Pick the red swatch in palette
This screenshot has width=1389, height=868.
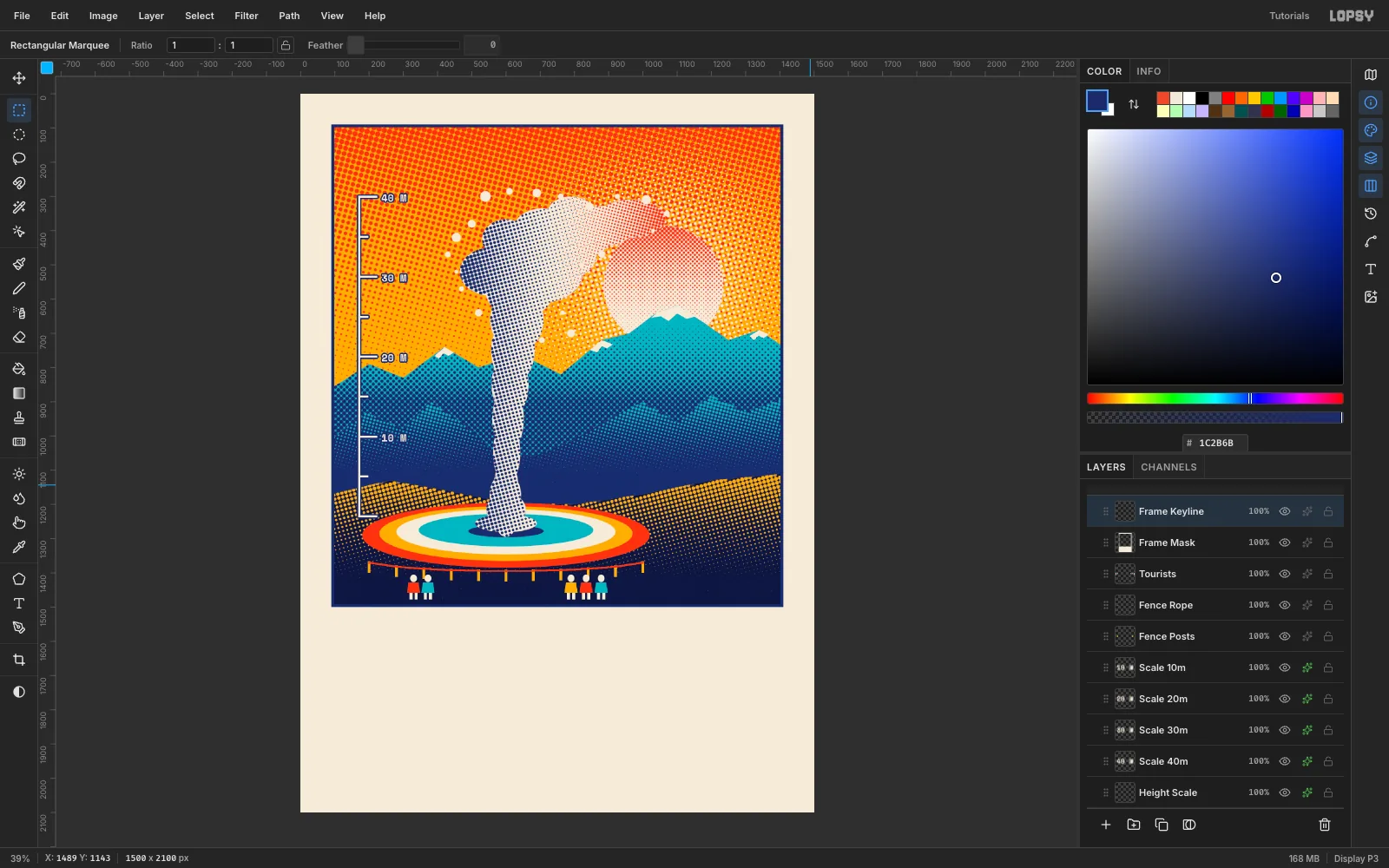click(1228, 98)
